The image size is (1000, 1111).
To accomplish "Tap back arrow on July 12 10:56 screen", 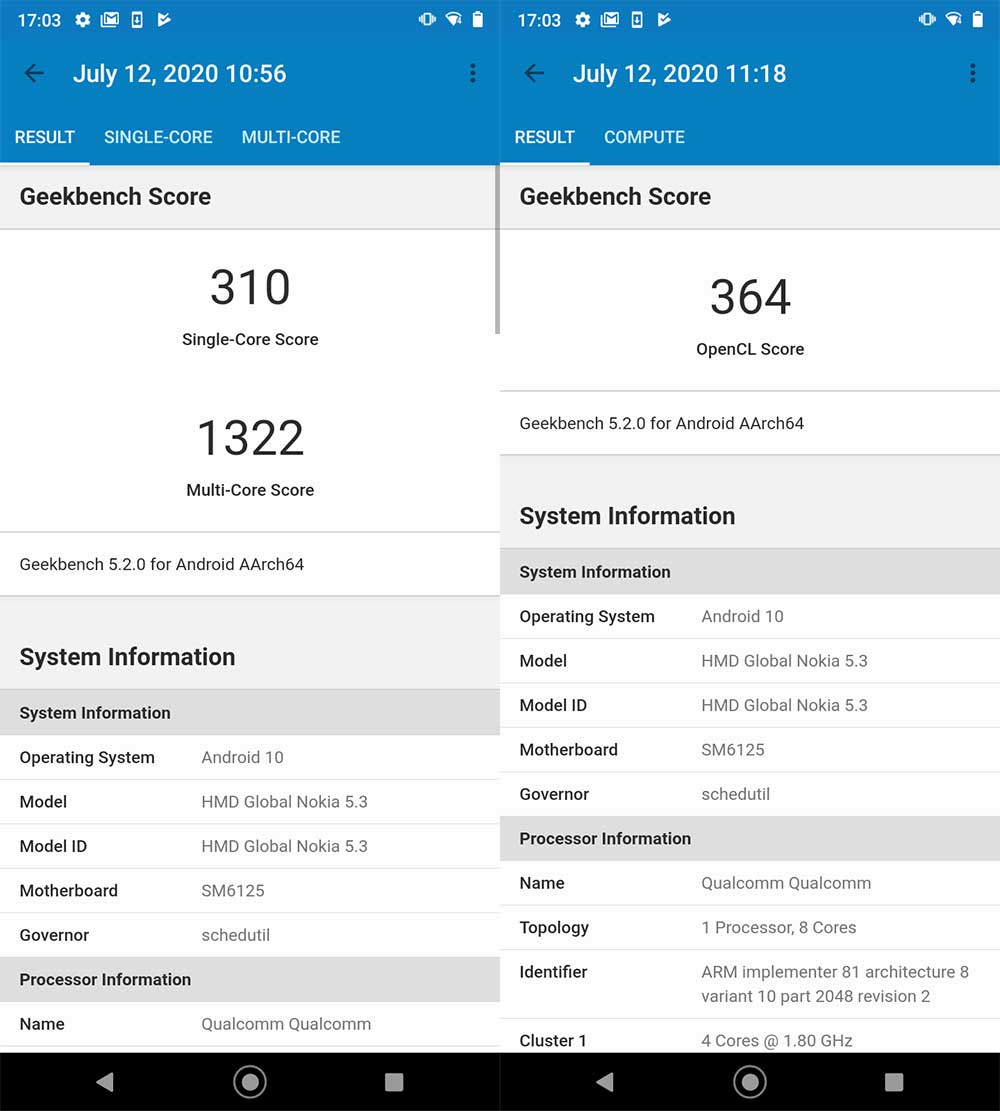I will [34, 73].
